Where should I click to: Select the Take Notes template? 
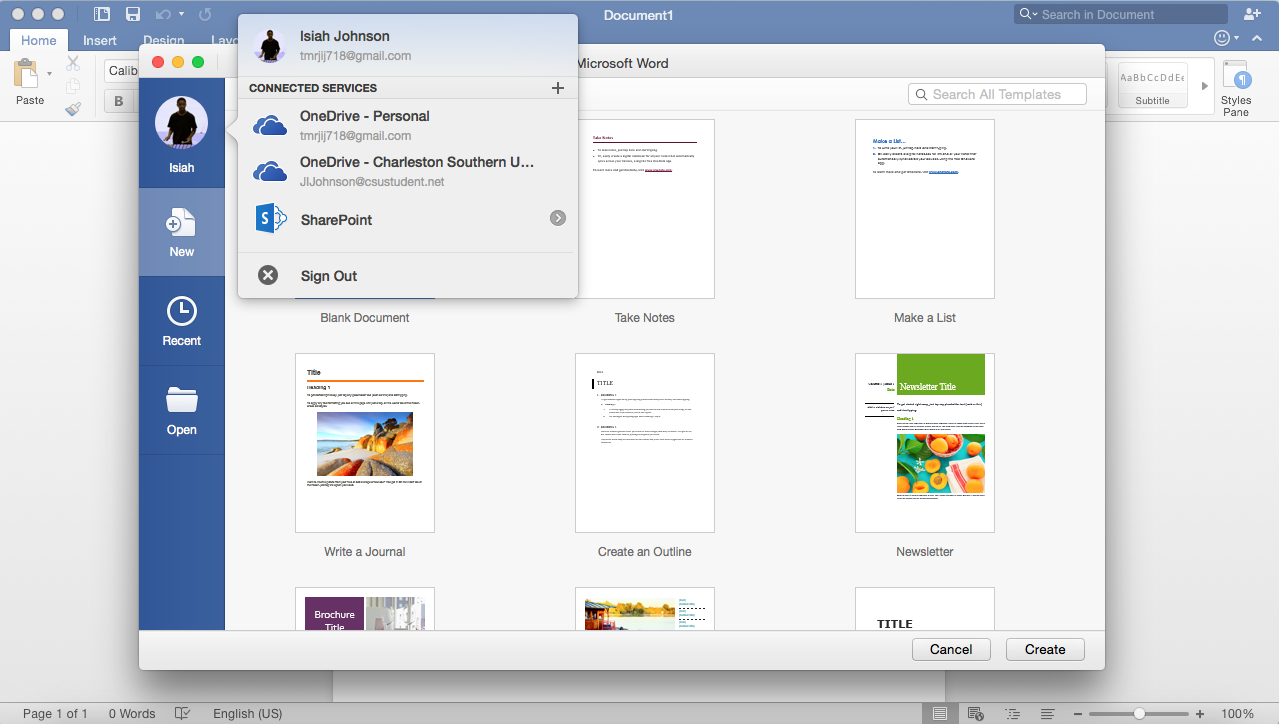[645, 209]
